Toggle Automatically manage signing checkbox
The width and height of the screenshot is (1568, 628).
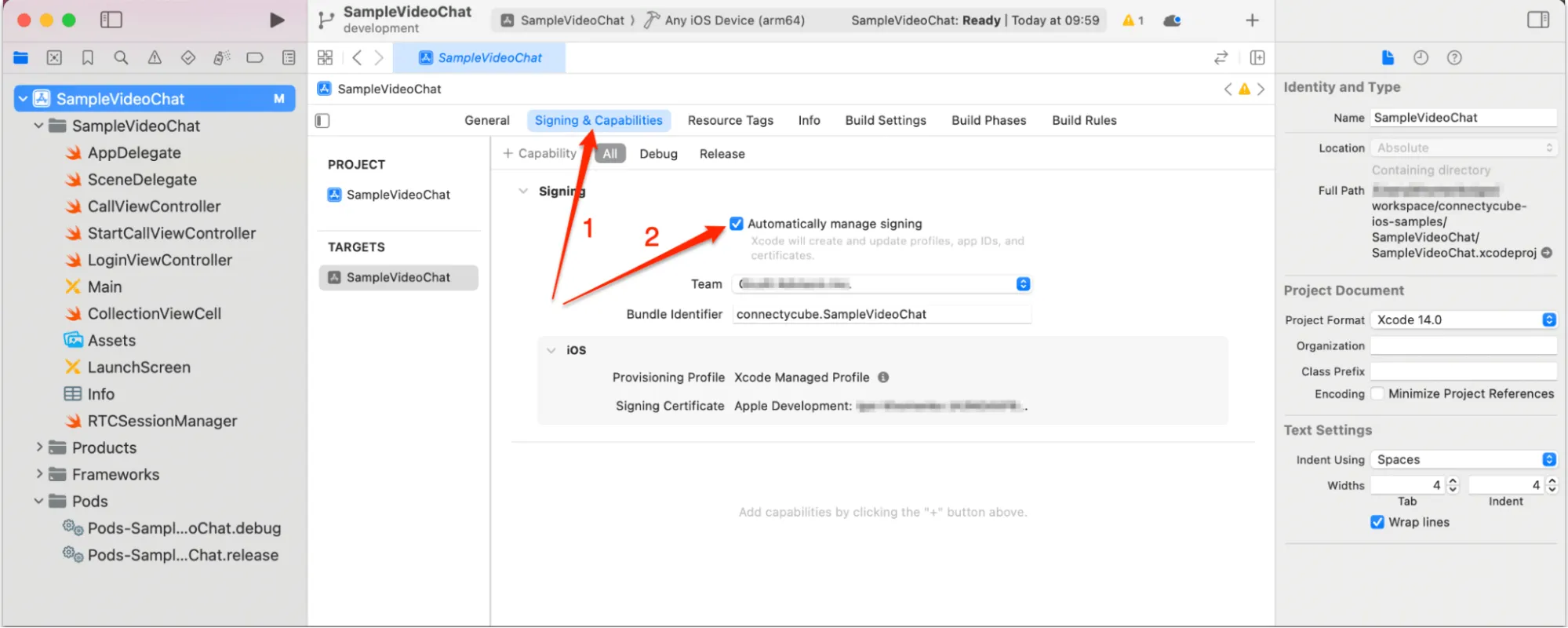737,224
